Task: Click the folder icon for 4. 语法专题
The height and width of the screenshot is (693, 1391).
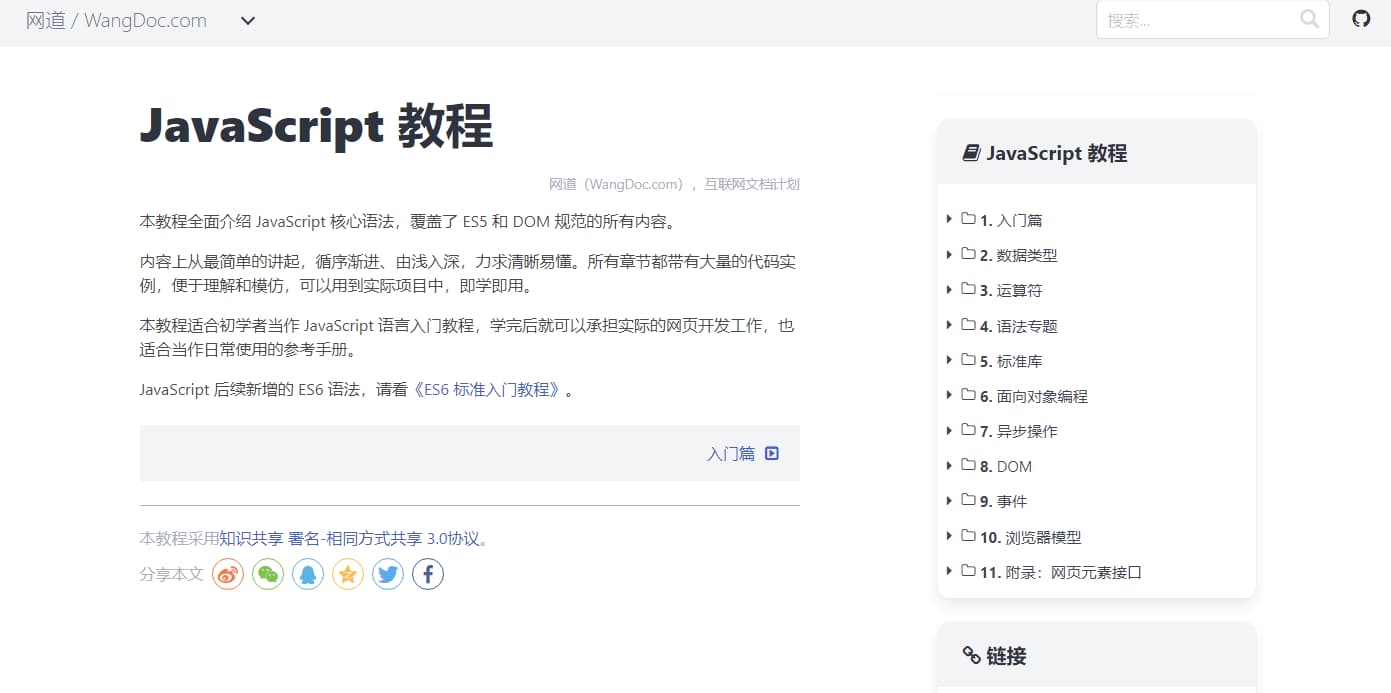Action: coord(968,325)
